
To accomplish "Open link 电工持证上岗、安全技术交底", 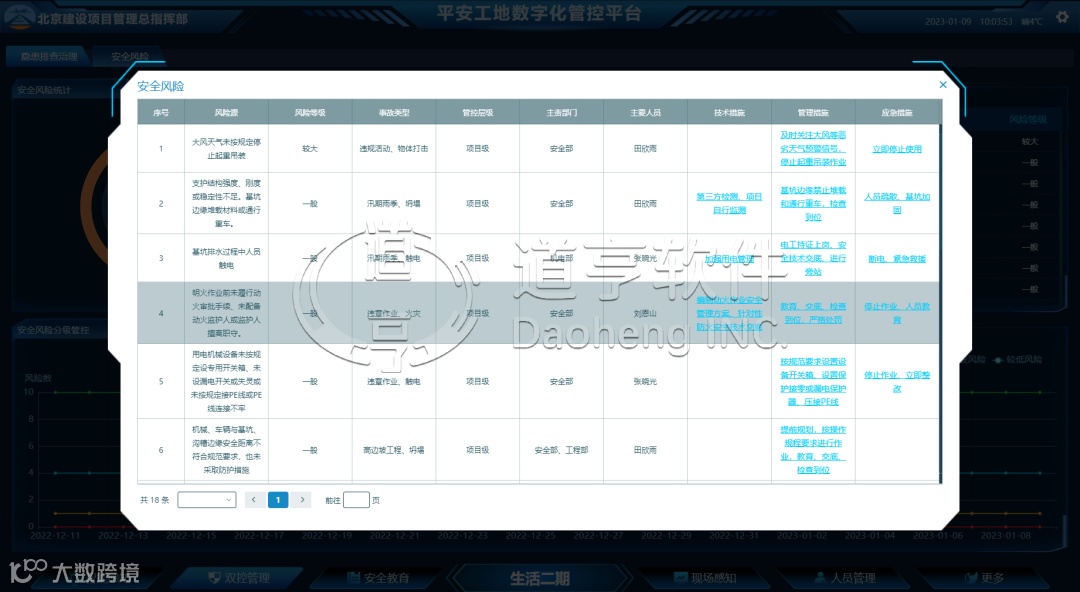I will [x=813, y=258].
